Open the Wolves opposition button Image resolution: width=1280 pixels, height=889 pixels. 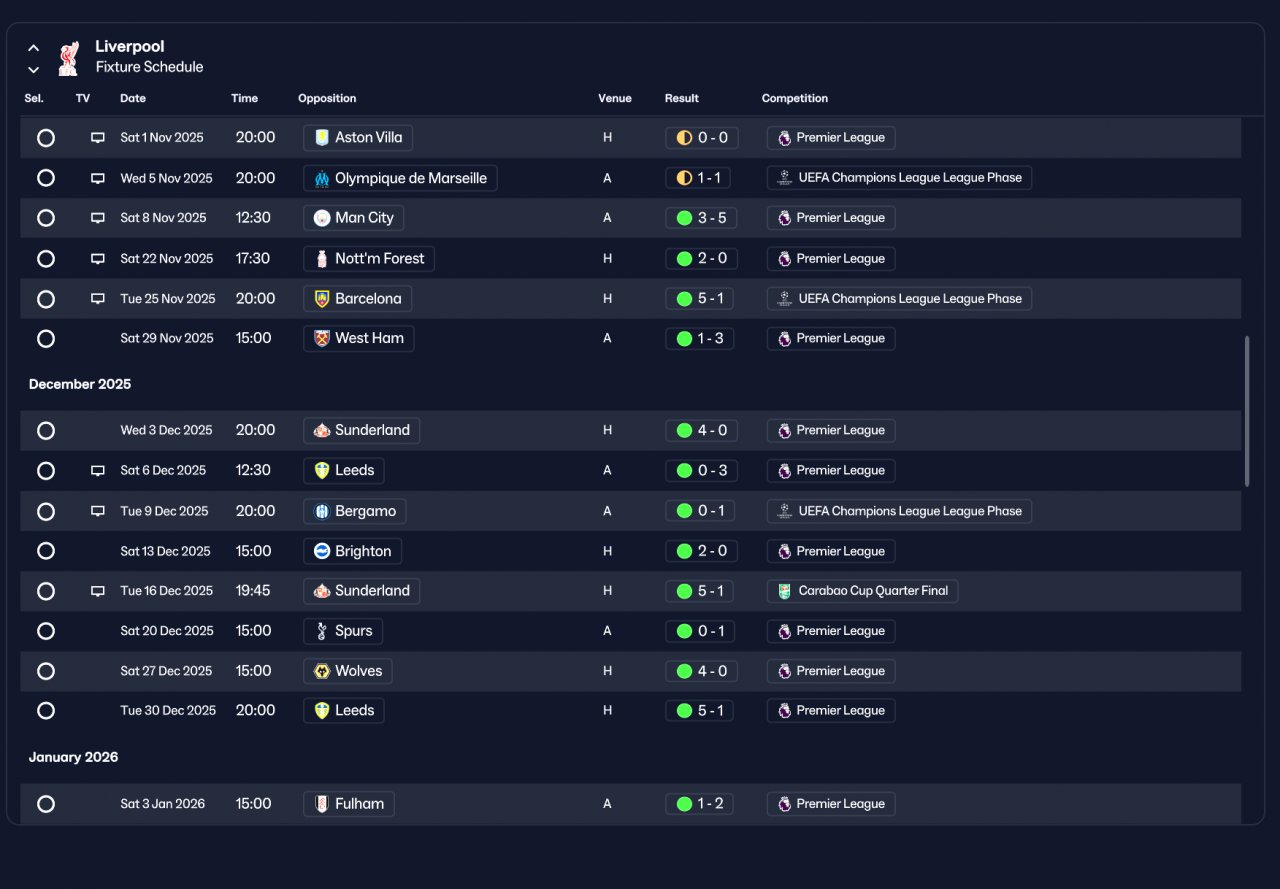348,671
